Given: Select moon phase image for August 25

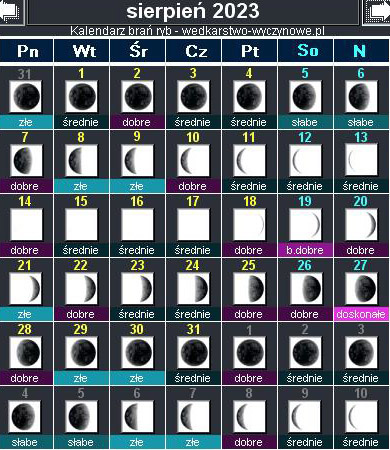Looking at the screenshot, I should pos(250,288).
